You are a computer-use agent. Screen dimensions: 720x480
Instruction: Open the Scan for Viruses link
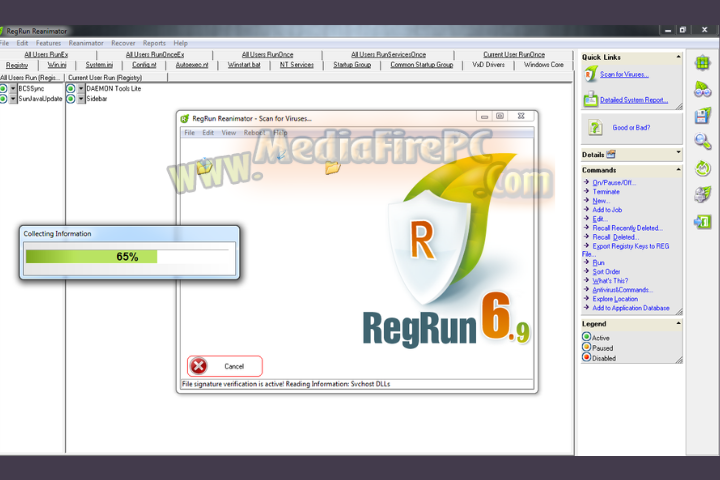pyautogui.click(x=624, y=74)
